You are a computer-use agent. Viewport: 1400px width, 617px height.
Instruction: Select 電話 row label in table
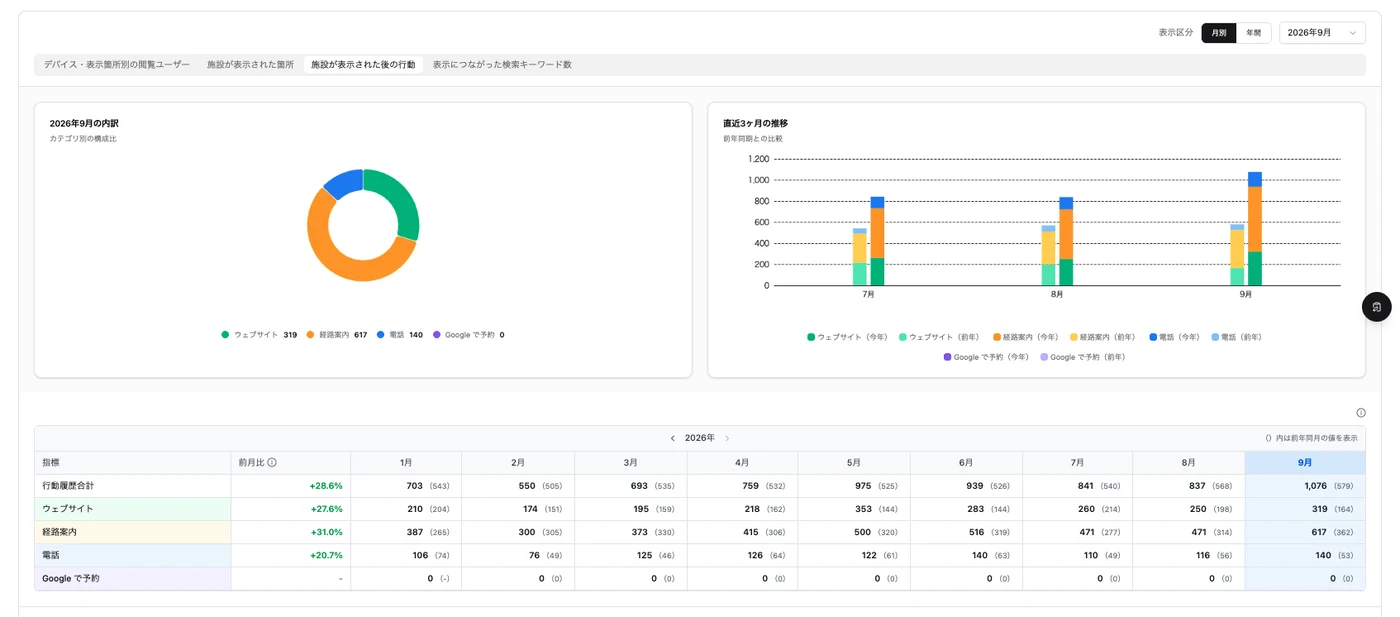(x=51, y=555)
